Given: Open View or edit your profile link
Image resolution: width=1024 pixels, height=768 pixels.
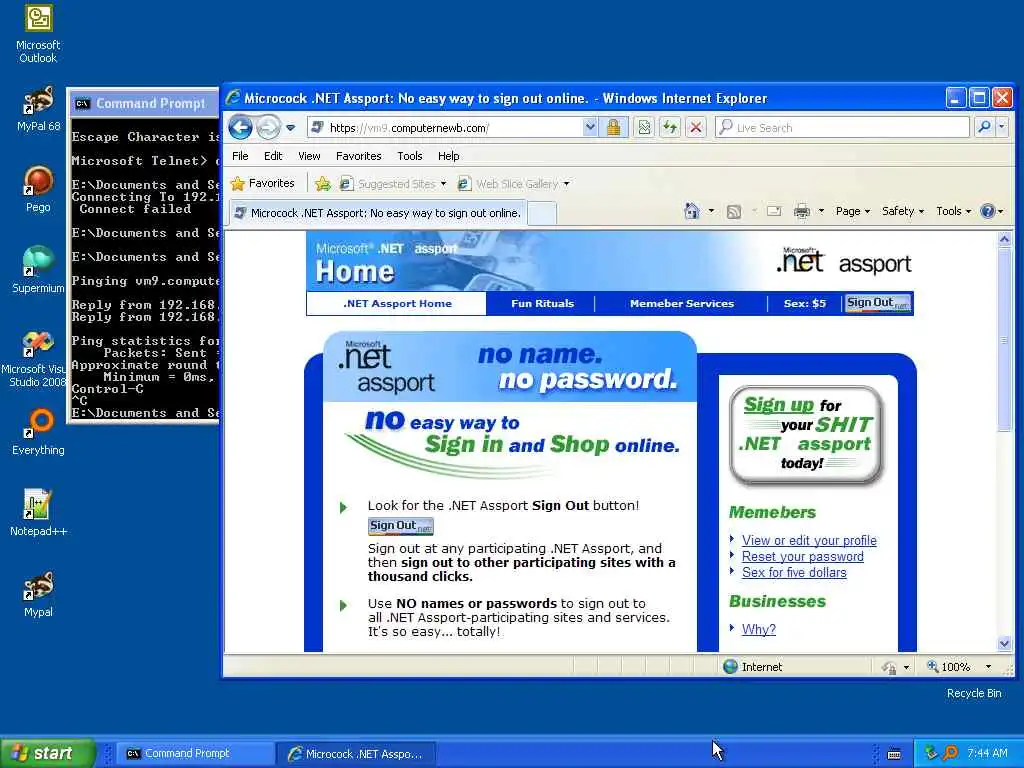Looking at the screenshot, I should pyautogui.click(x=809, y=540).
